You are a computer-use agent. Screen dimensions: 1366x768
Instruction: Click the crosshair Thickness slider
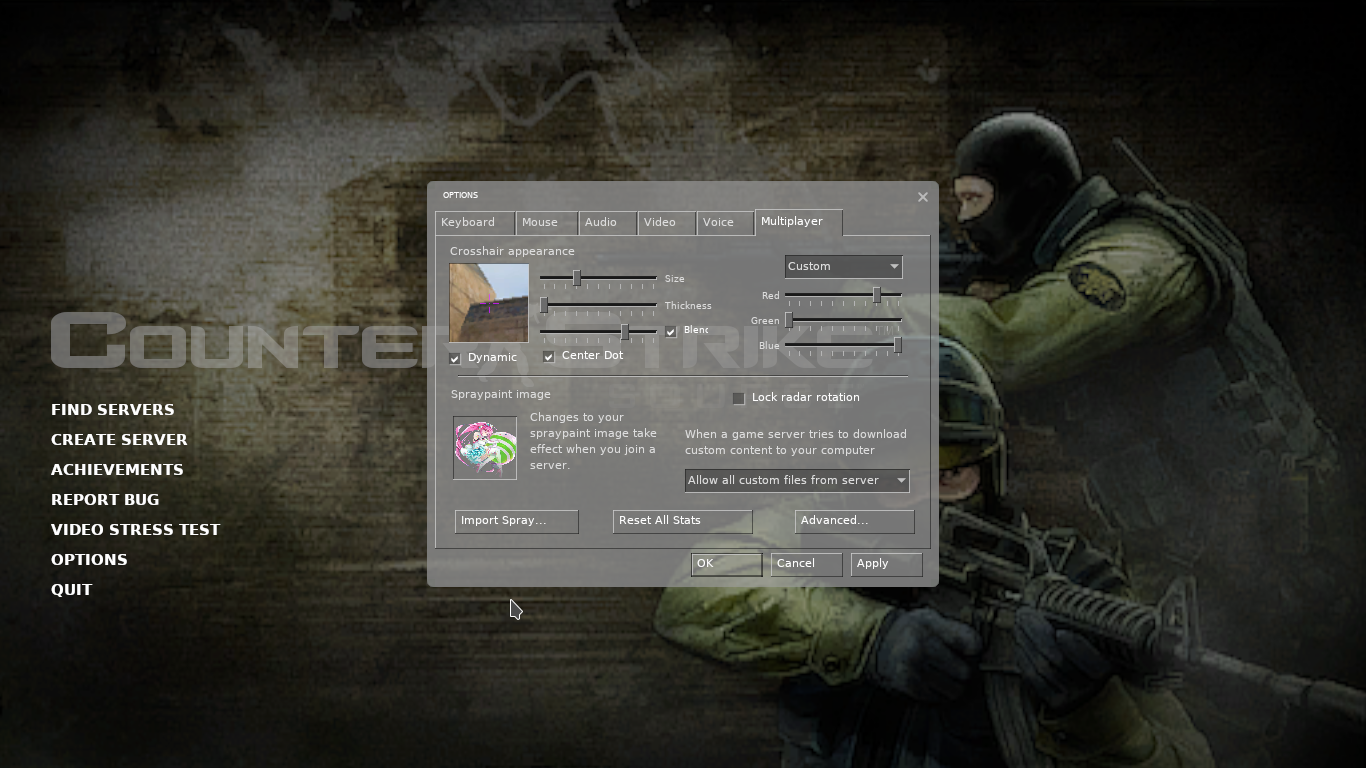click(x=598, y=305)
